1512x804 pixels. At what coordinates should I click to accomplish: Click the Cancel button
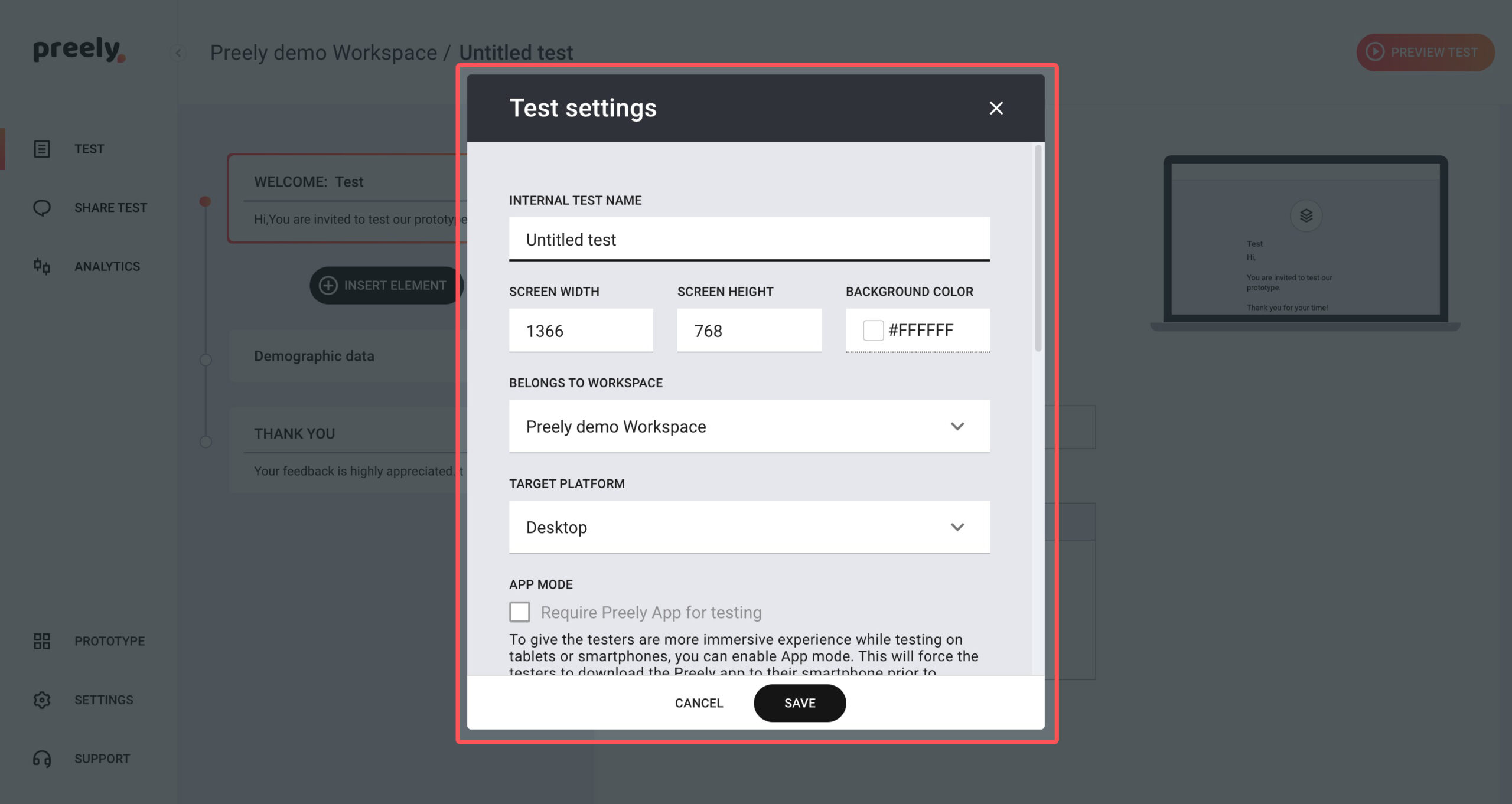pyautogui.click(x=699, y=703)
